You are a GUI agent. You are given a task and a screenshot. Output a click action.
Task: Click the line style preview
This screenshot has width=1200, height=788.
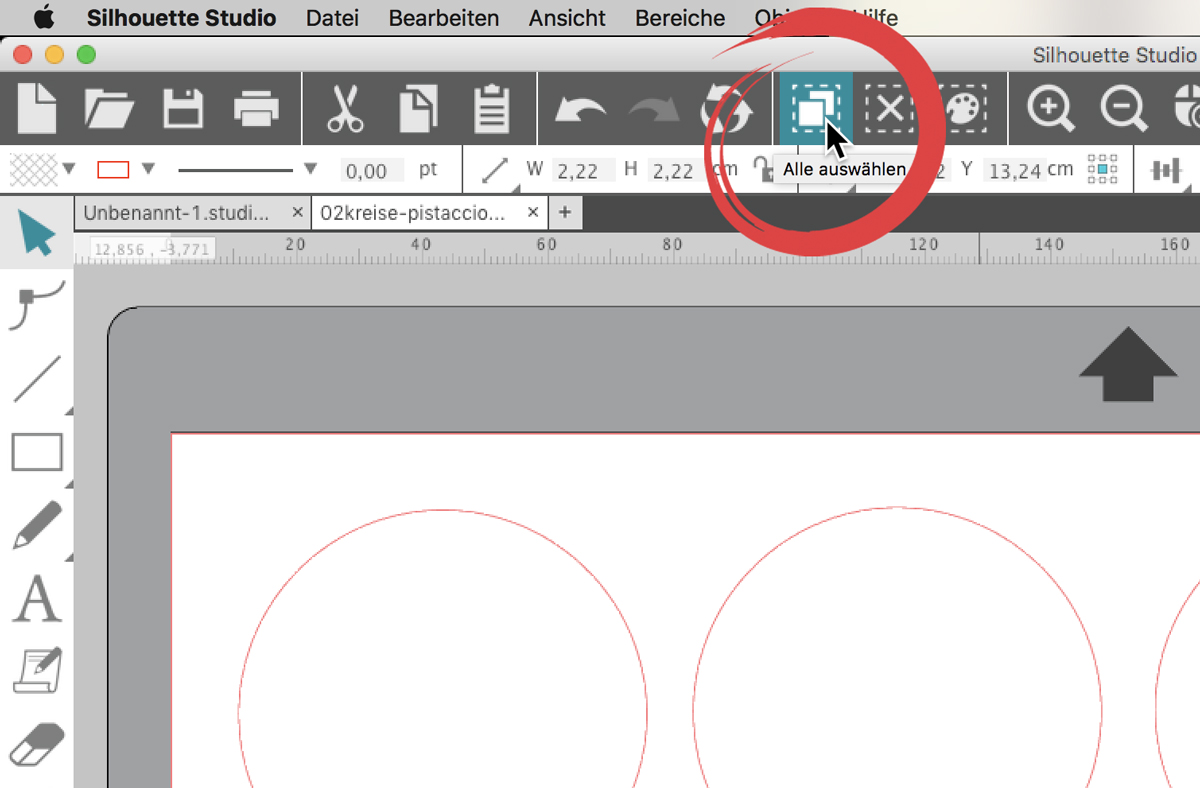(x=235, y=170)
